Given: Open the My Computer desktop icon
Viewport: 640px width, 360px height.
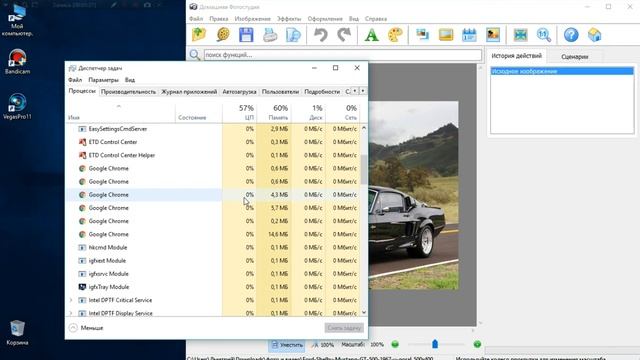Looking at the screenshot, I should coord(17,20).
